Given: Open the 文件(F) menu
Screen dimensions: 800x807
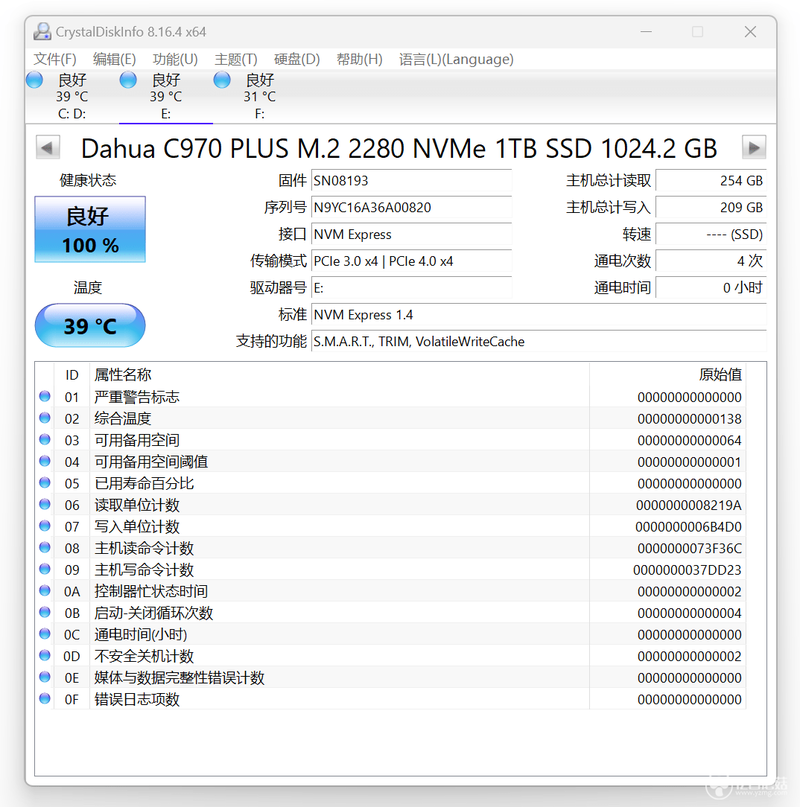Looking at the screenshot, I should coord(55,59).
